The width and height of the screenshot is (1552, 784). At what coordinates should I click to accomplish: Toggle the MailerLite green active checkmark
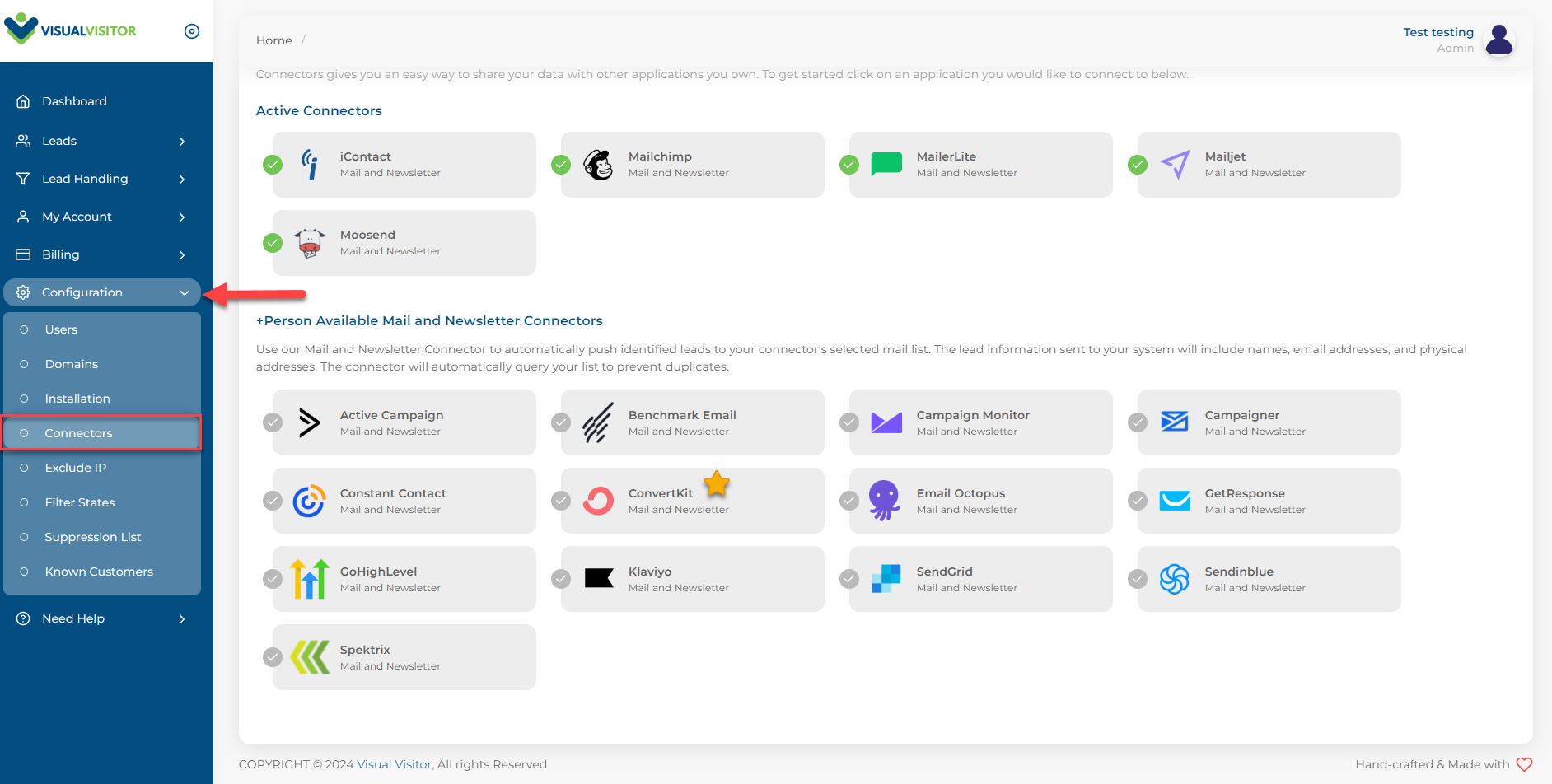[849, 165]
